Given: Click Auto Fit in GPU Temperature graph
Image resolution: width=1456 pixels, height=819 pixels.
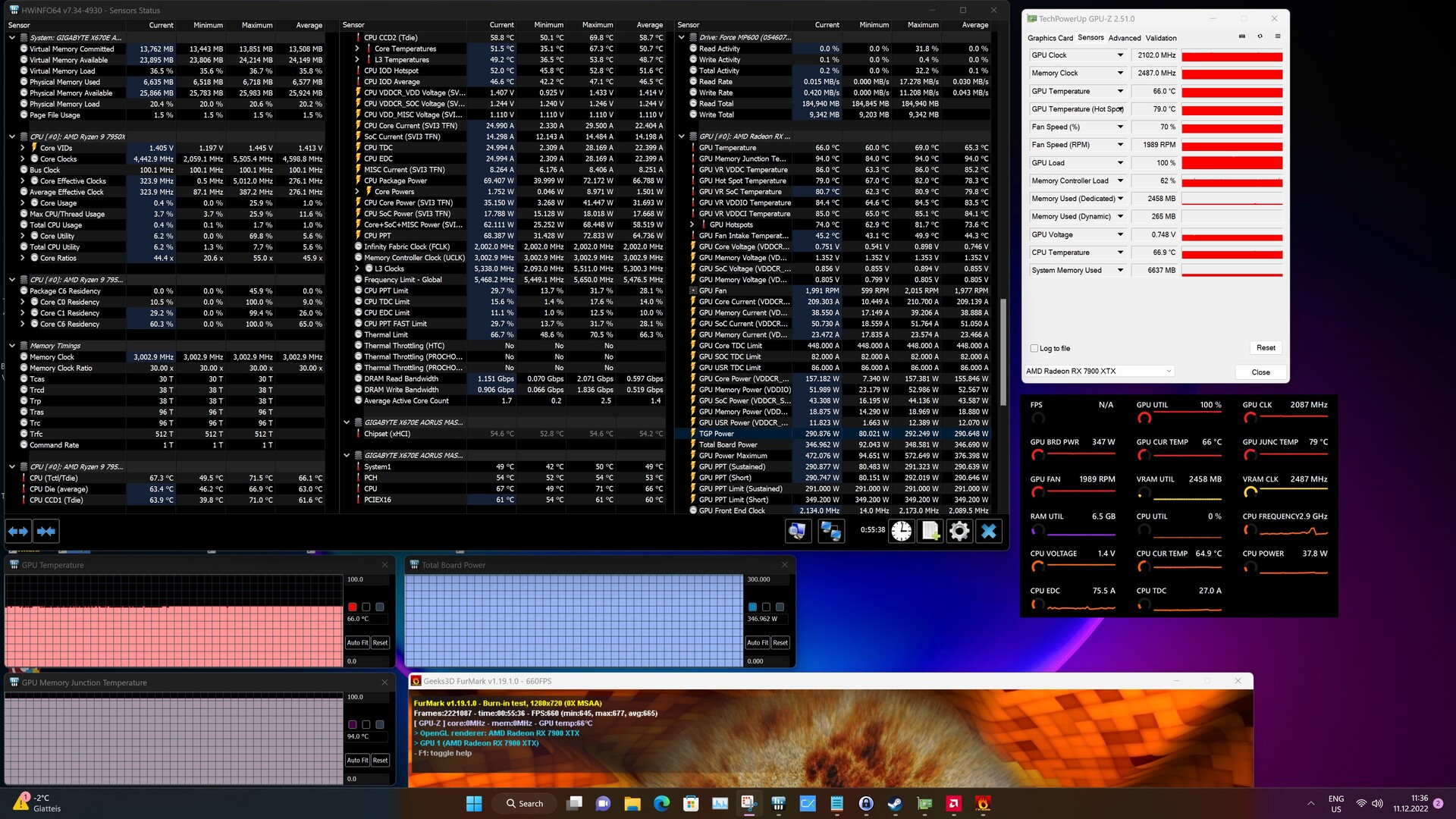Looking at the screenshot, I should click(x=357, y=642).
